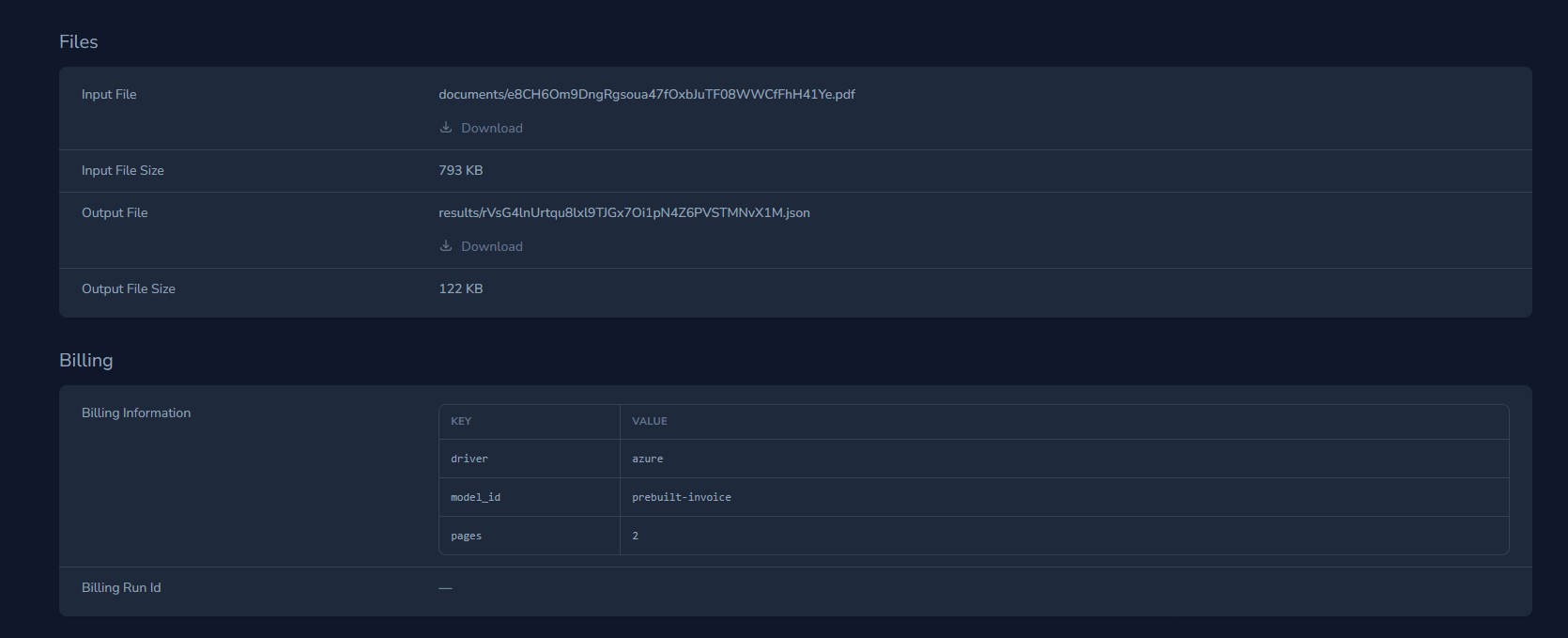The width and height of the screenshot is (1568, 638).
Task: Click the Billing Run Id label
Action: point(121,587)
